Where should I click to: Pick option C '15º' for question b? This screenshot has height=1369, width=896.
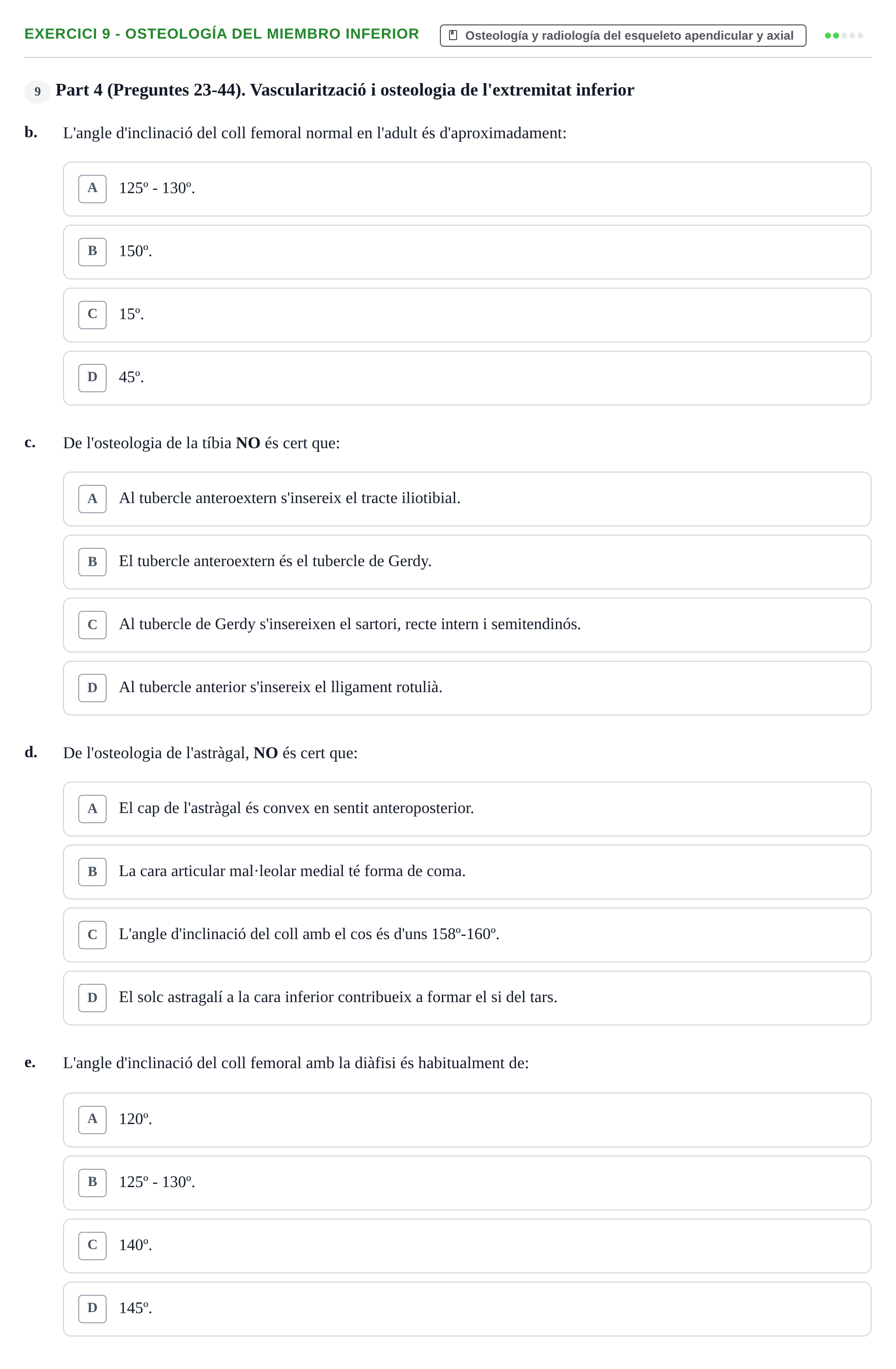pos(466,315)
